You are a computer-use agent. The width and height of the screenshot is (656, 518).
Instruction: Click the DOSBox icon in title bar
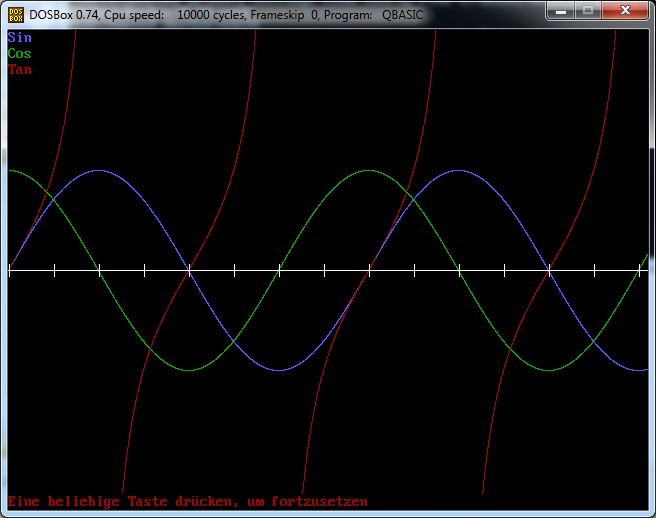[x=16, y=15]
